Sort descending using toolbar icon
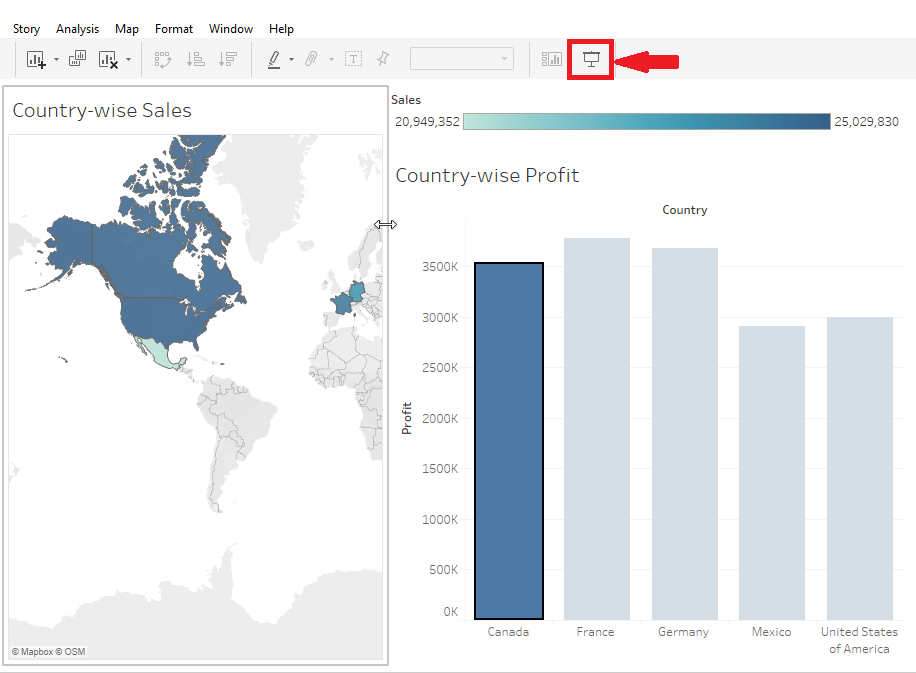 coord(228,59)
